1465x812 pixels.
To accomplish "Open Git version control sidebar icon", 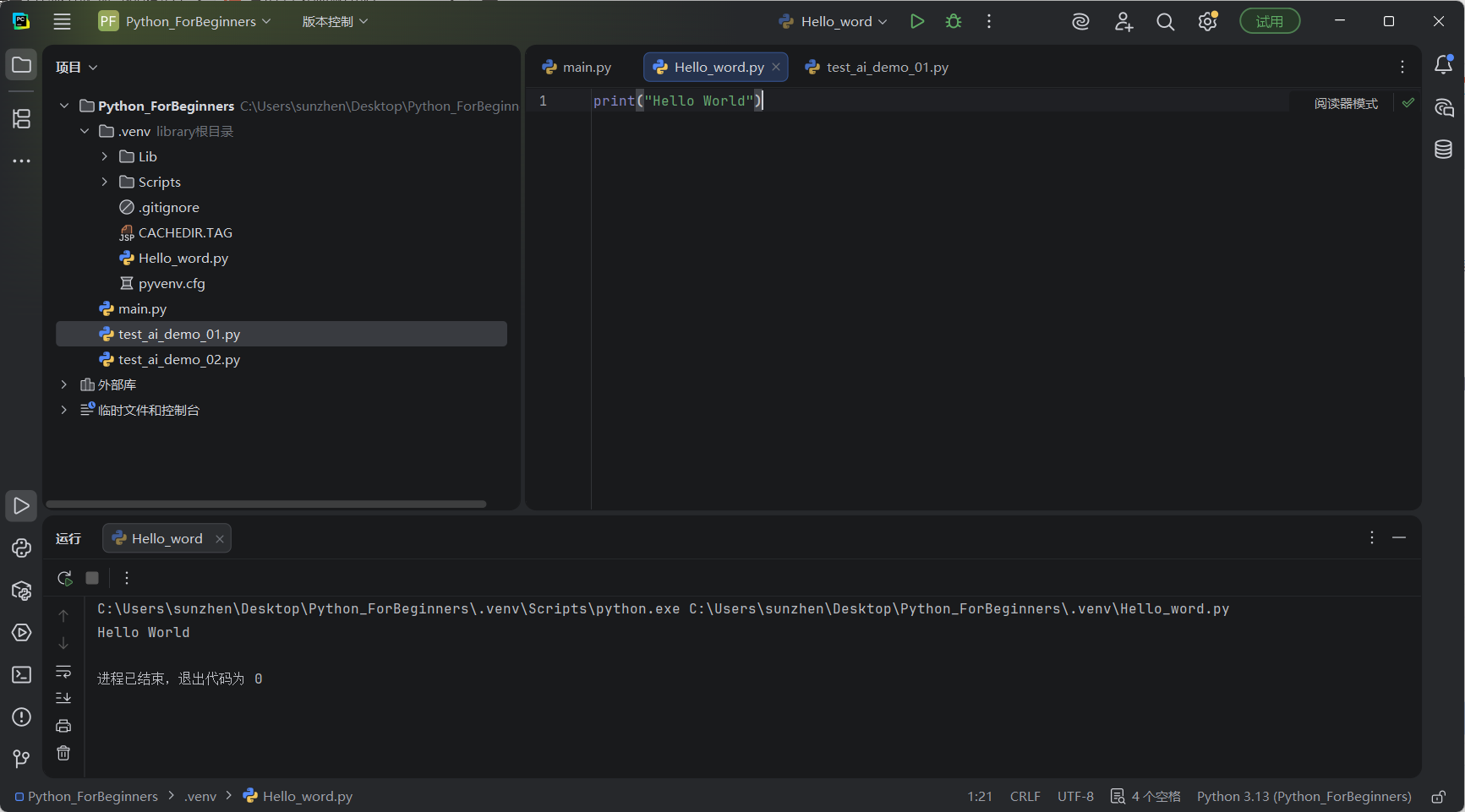I will click(22, 760).
